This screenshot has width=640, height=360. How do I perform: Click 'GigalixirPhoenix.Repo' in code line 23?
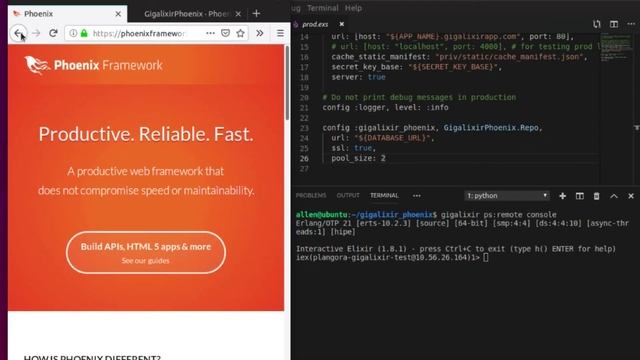click(x=491, y=128)
